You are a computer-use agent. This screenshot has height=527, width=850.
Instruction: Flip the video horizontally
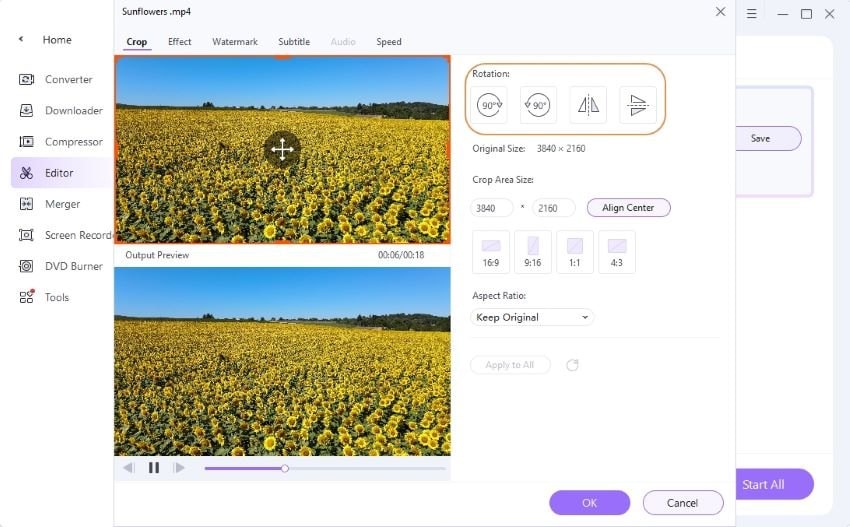click(588, 105)
